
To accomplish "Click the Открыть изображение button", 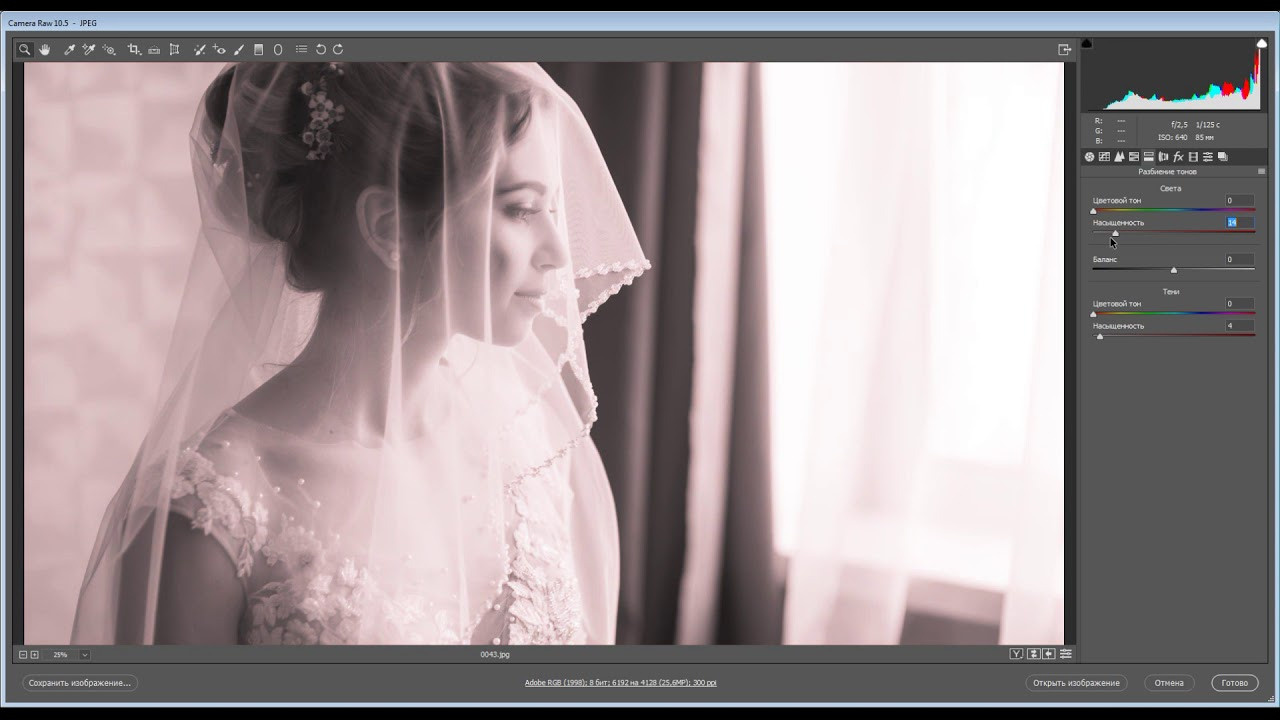I will coord(1076,683).
